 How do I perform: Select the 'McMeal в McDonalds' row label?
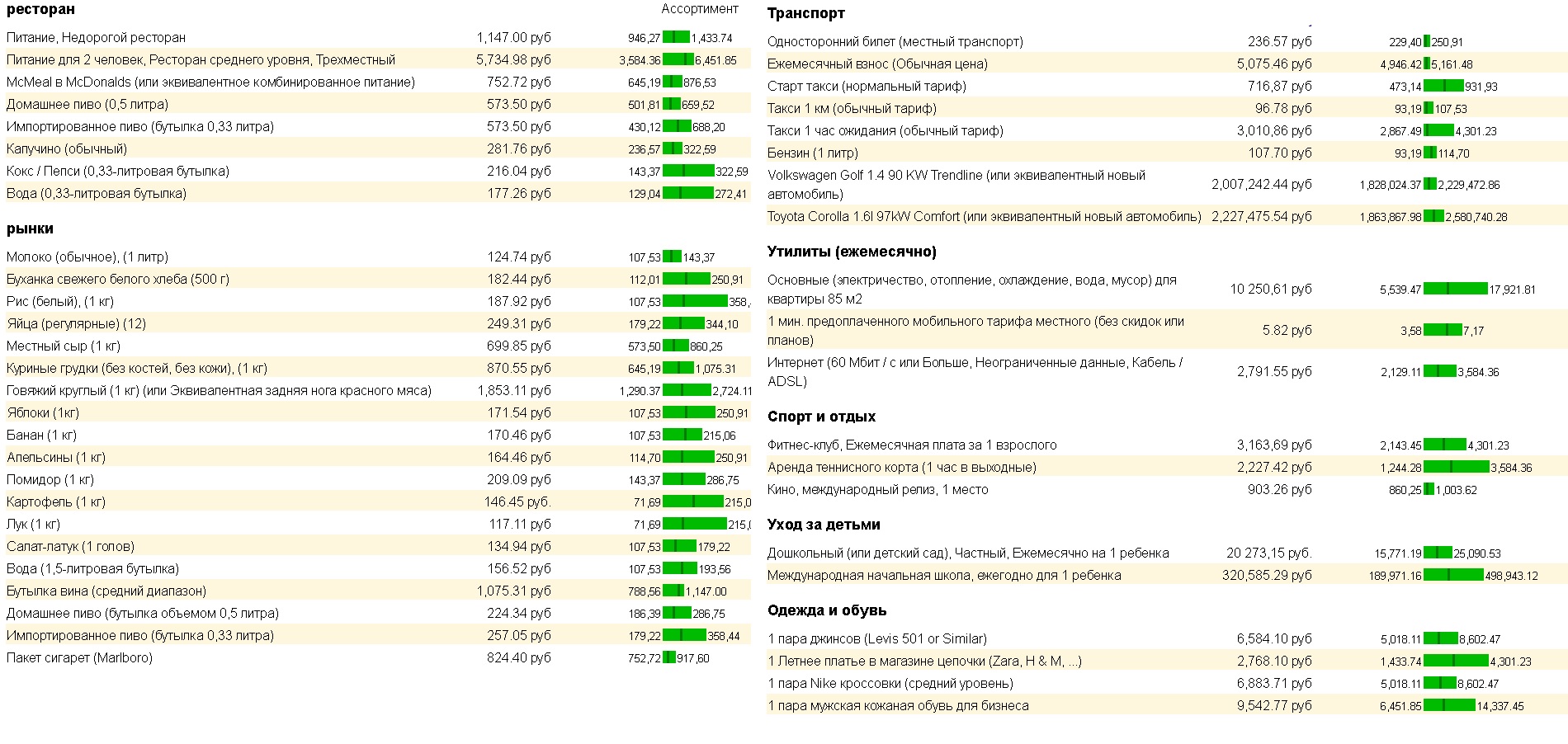click(210, 82)
